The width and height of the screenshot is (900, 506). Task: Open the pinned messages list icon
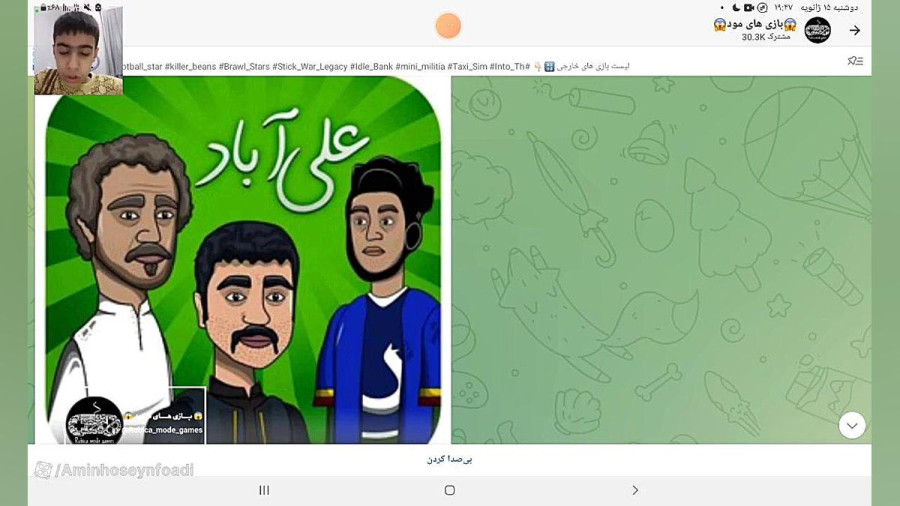[x=855, y=61]
